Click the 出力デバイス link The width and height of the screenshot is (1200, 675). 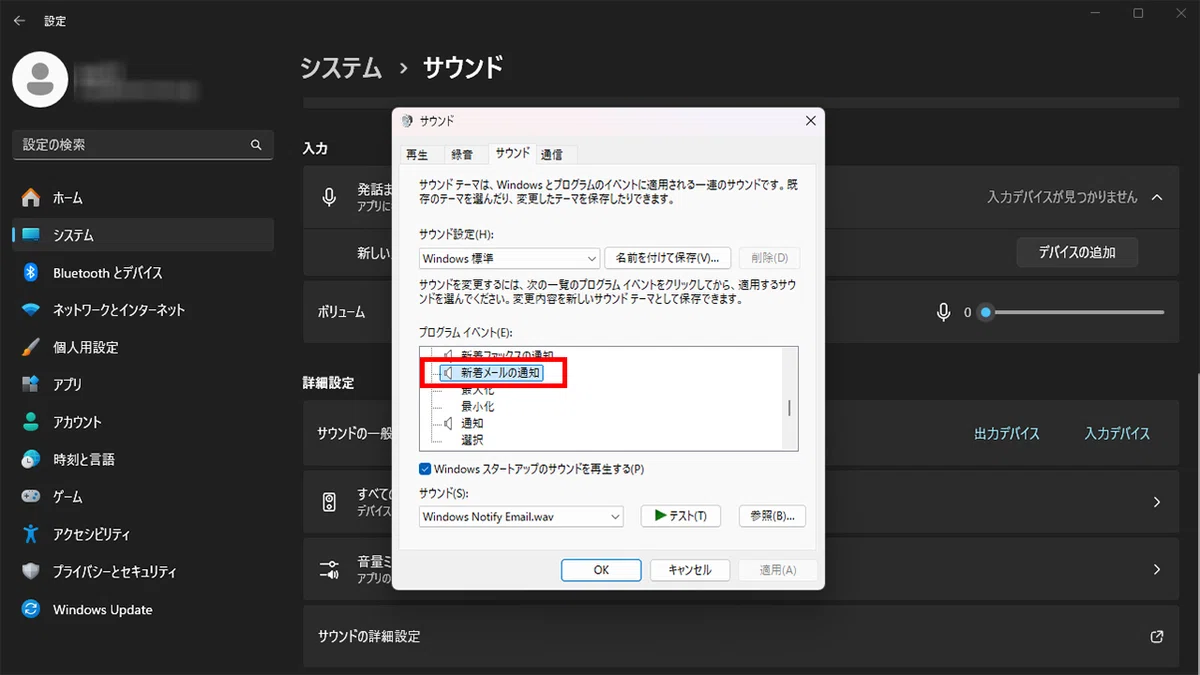tap(1007, 434)
